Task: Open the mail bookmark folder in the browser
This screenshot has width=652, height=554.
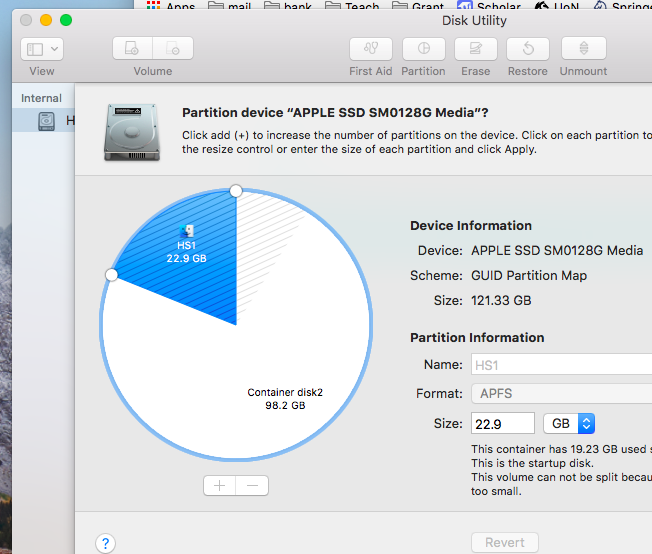Action: point(229,6)
